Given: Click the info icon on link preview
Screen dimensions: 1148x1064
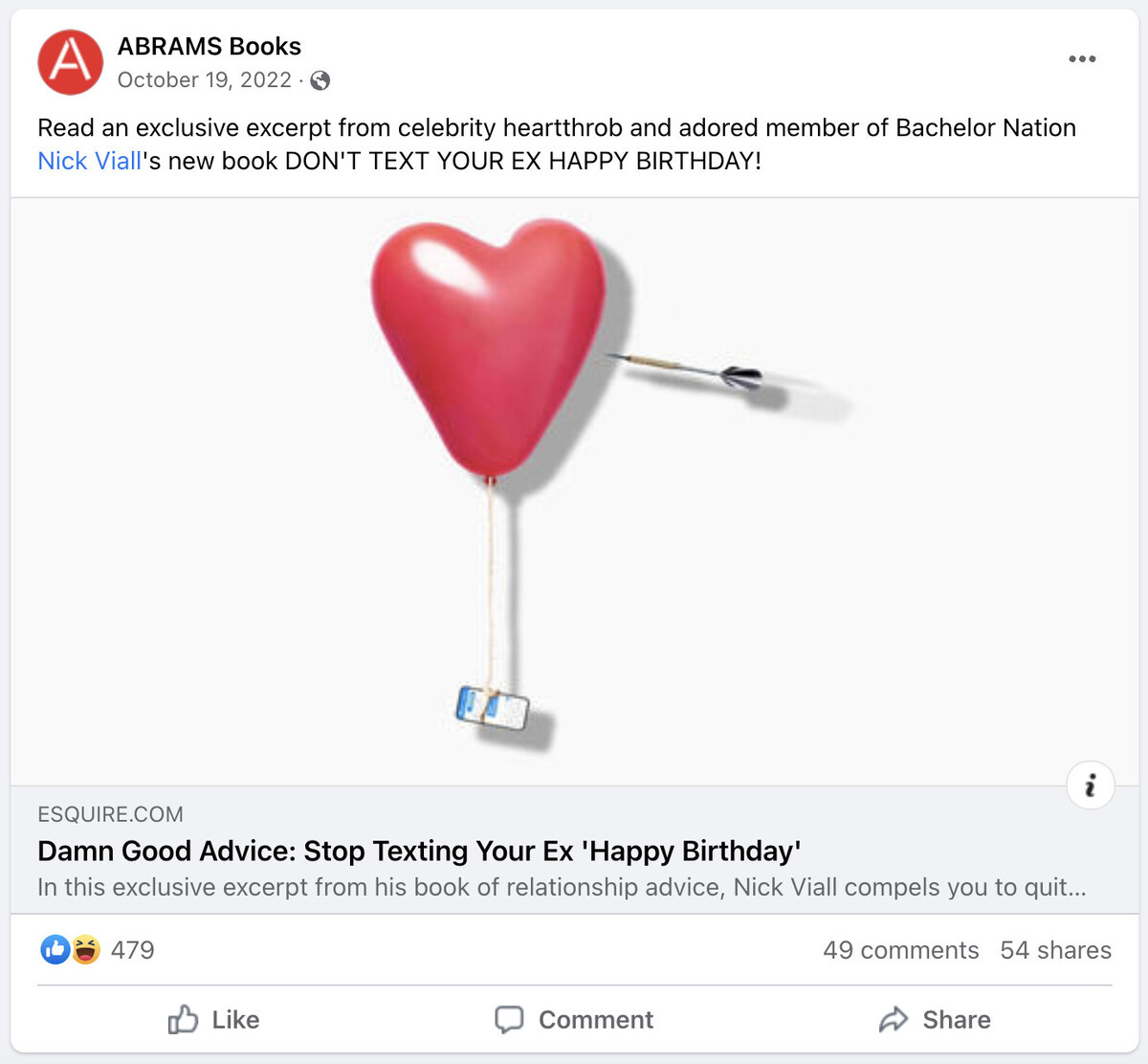Looking at the screenshot, I should (1090, 786).
